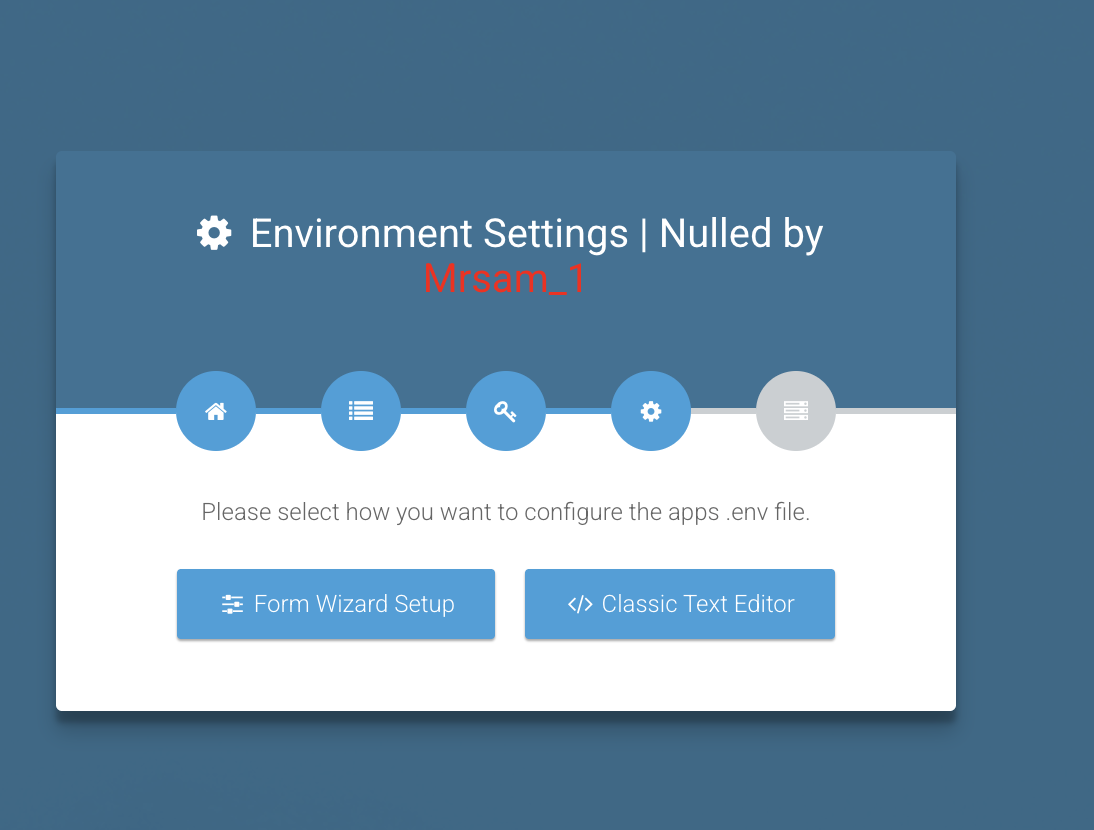The width and height of the screenshot is (1094, 830).
Task: Click the code brackets icon in Classic Text Editor
Action: (580, 604)
